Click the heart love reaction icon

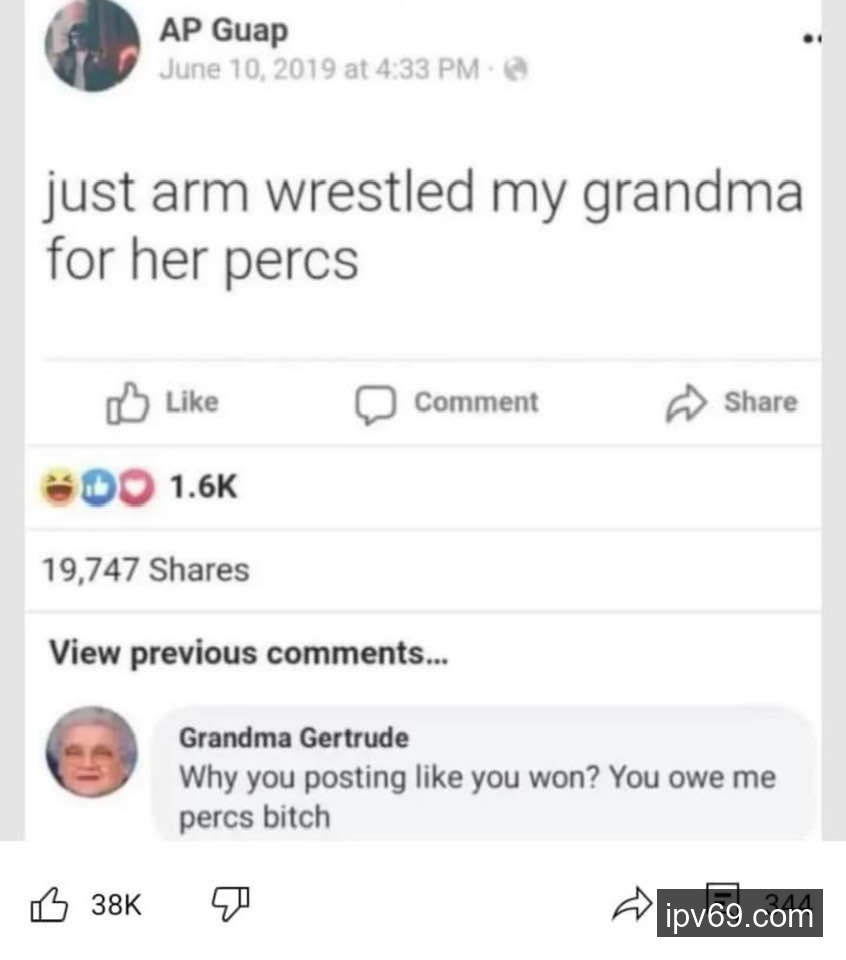[136, 487]
